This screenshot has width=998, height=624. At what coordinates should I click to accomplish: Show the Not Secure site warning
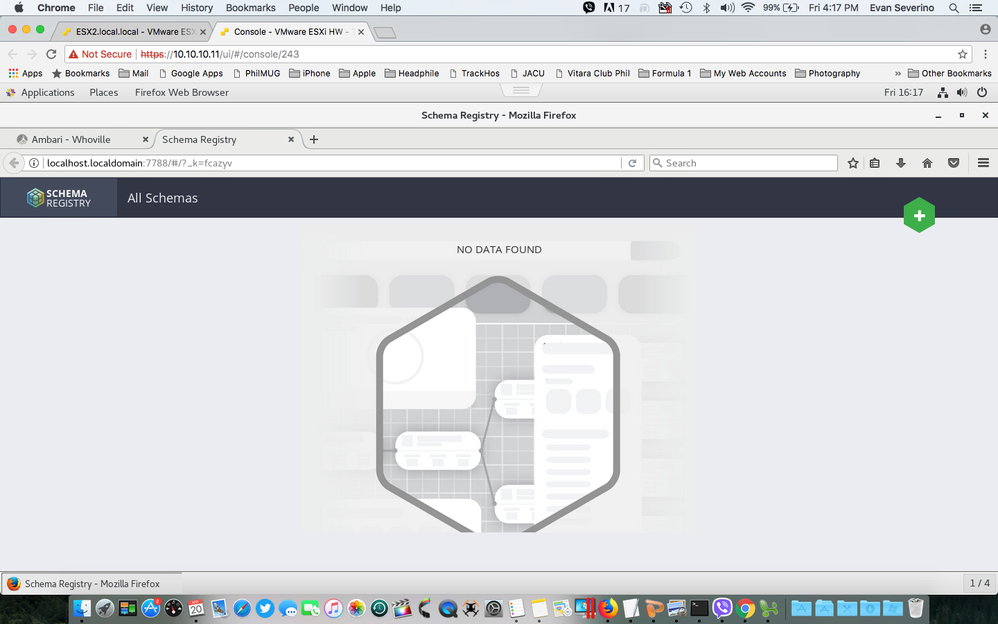click(x=100, y=54)
